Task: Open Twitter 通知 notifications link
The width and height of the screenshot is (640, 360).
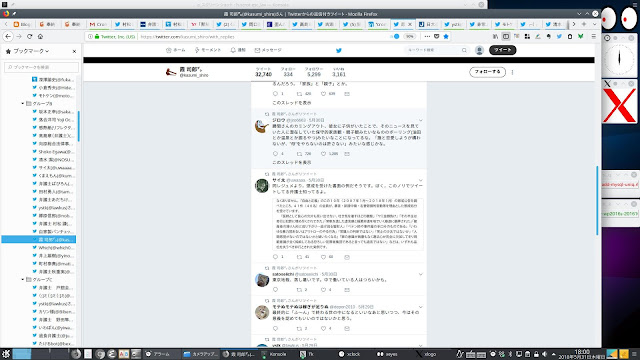Action: click(x=238, y=50)
